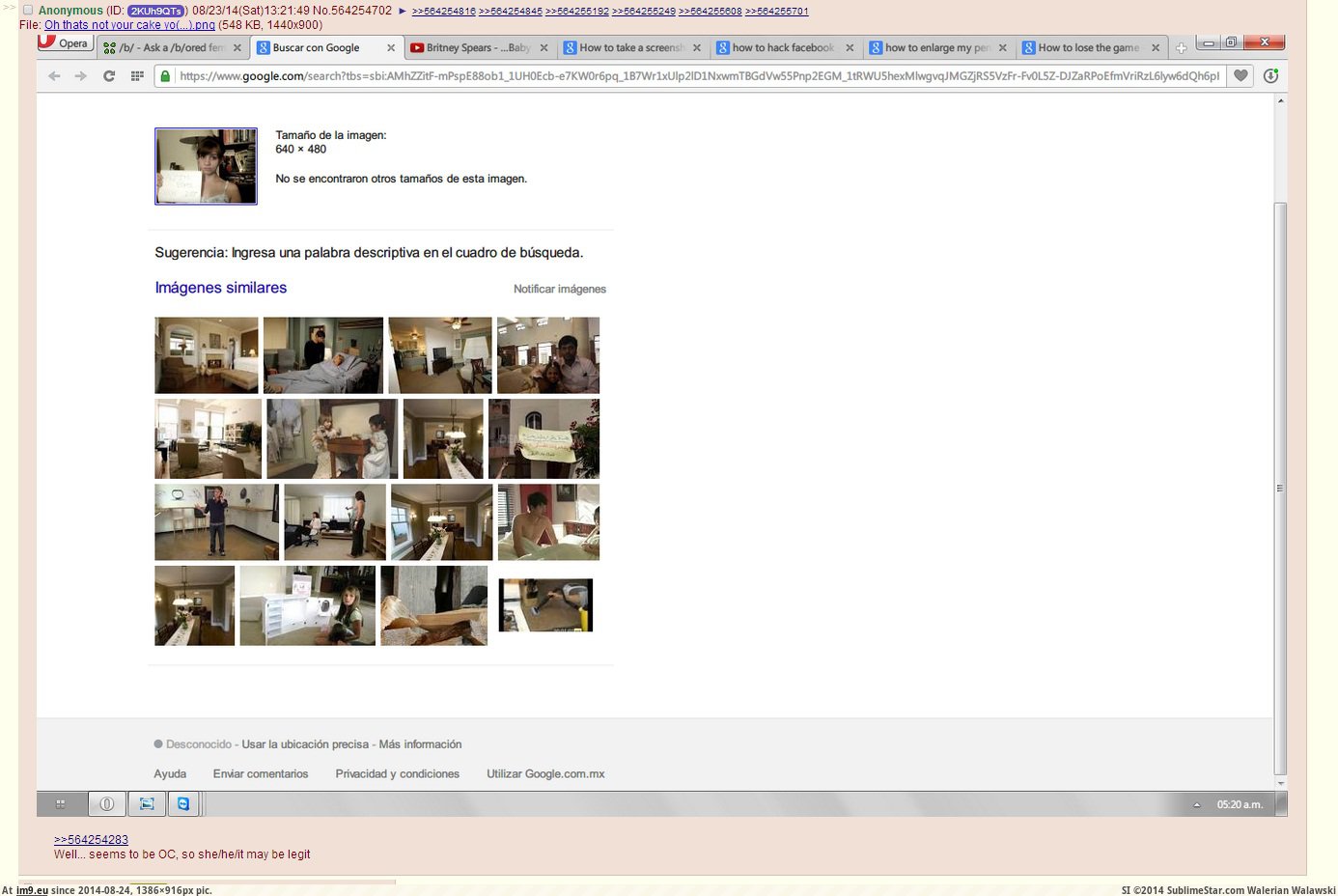Follow quoted post link >>564254283
This screenshot has width=1338, height=896.
91,840
